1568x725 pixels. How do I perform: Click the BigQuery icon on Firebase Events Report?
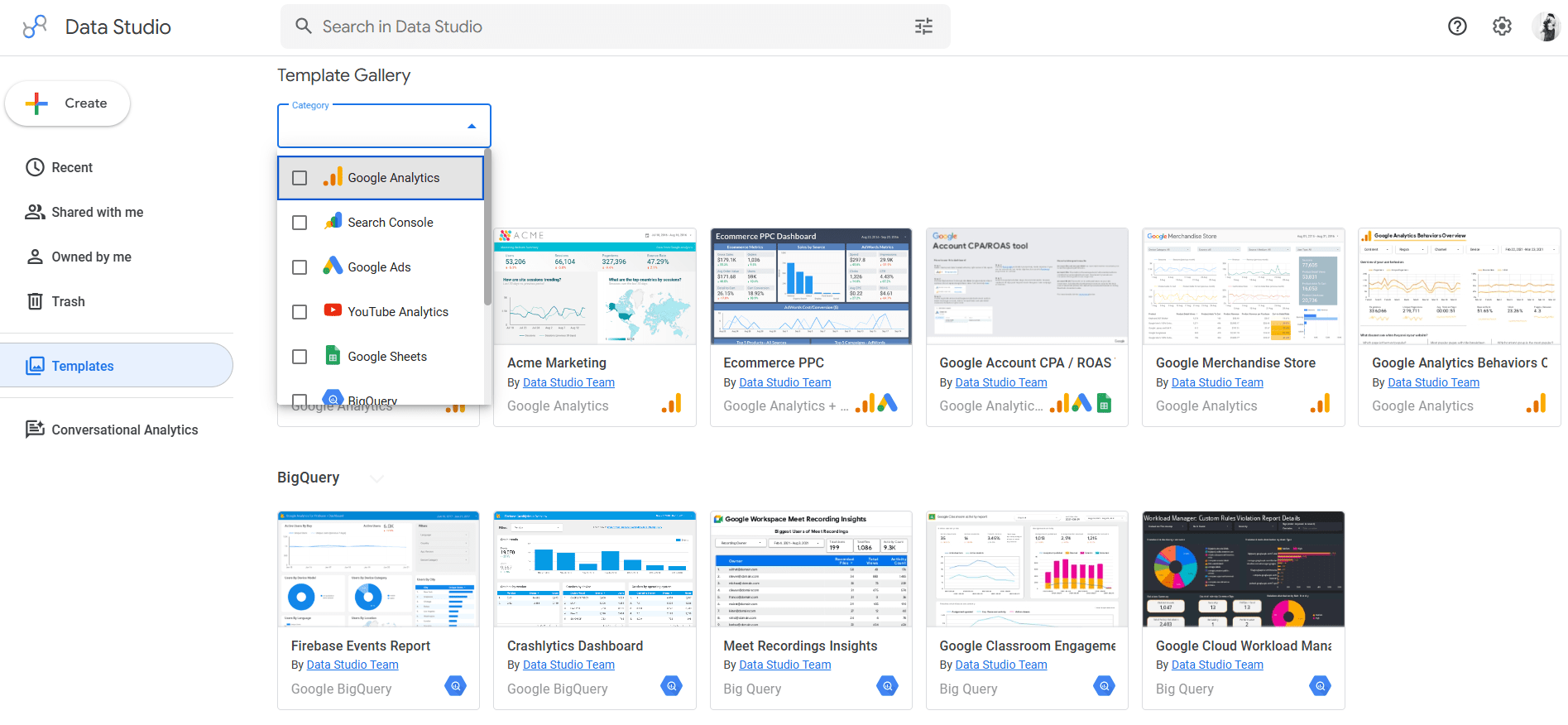point(456,686)
